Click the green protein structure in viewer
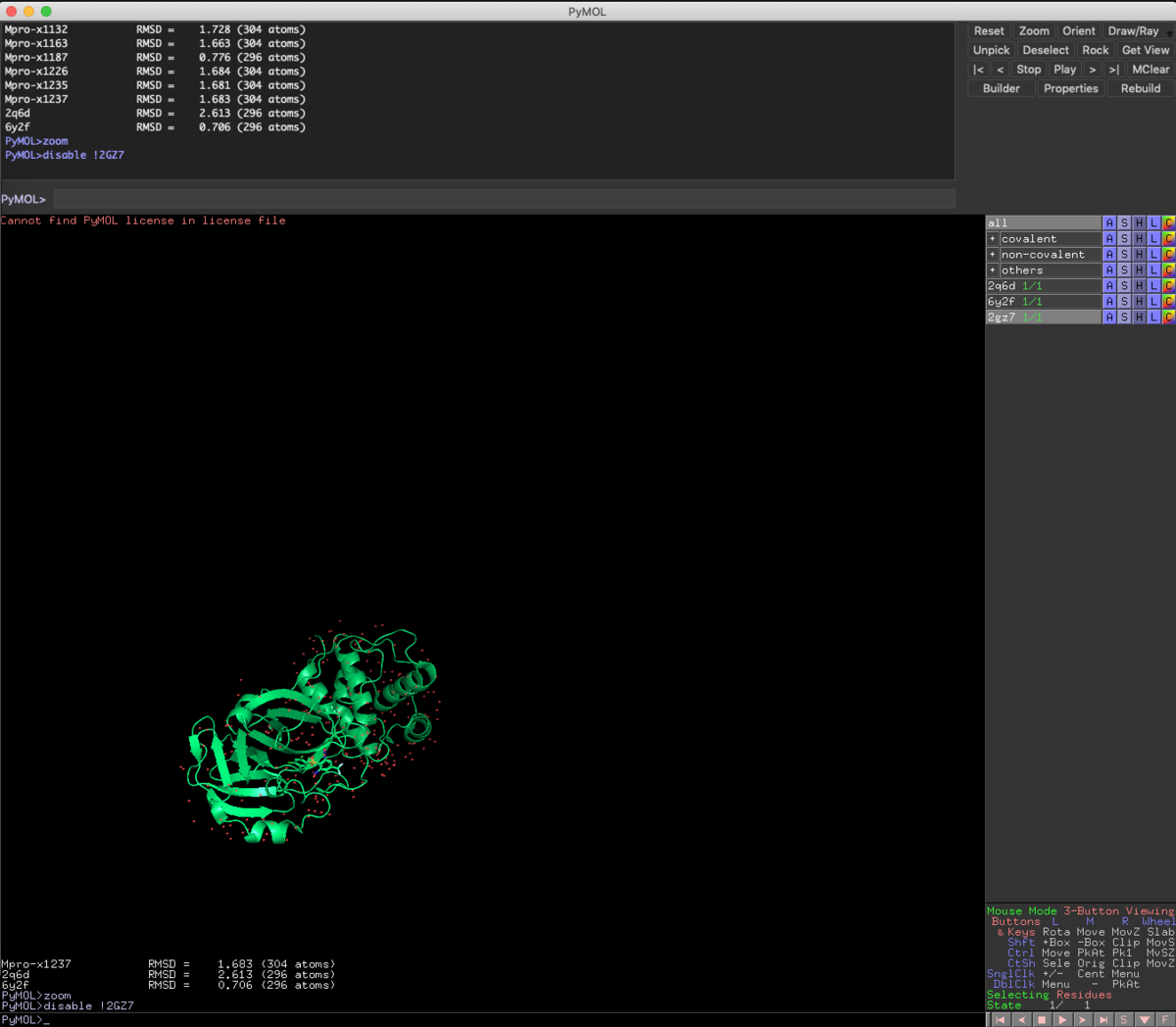This screenshot has width=1176, height=1027. [x=311, y=733]
